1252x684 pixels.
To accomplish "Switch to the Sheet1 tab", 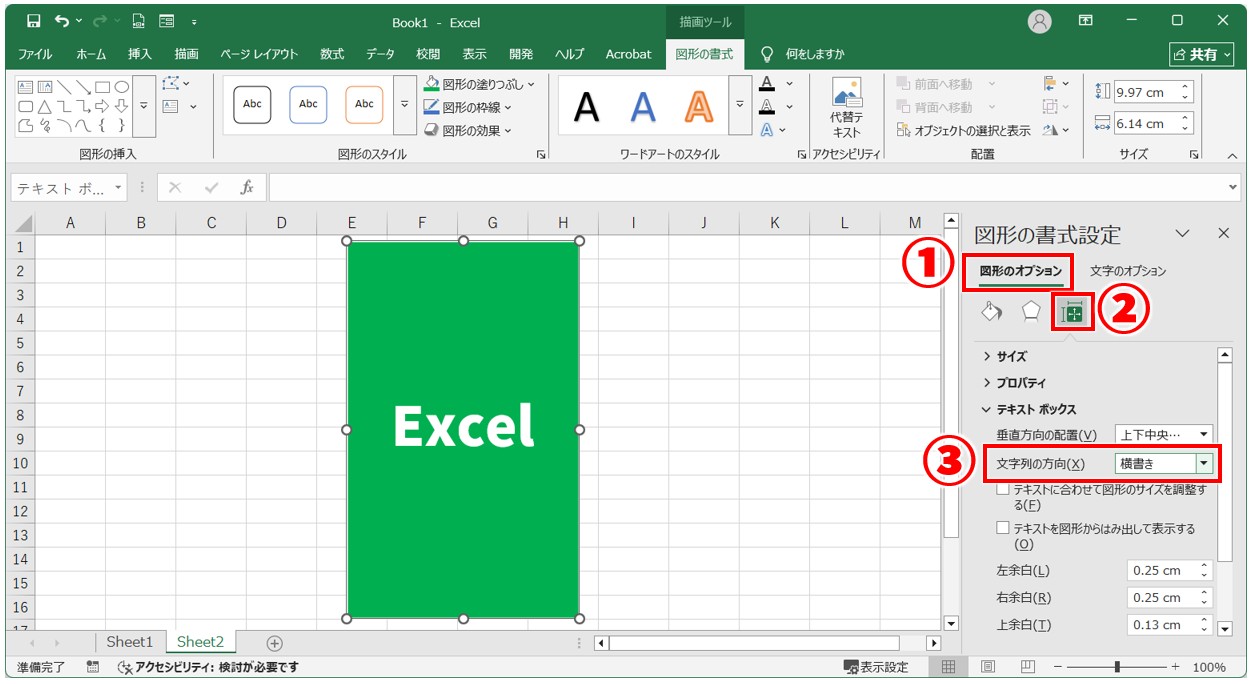I will click(130, 642).
